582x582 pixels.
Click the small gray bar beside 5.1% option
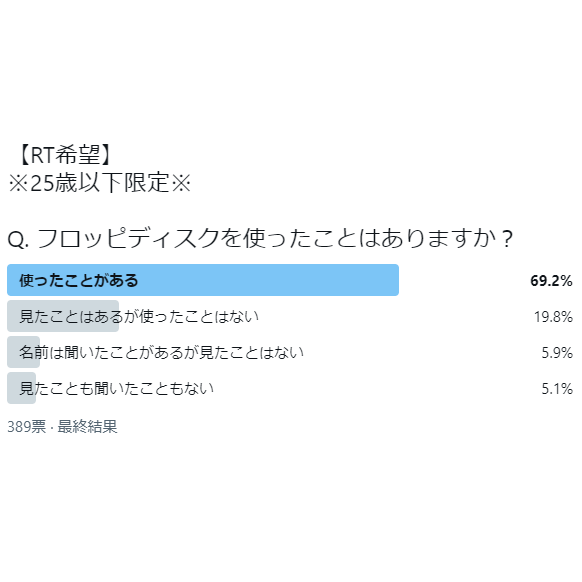point(22,388)
